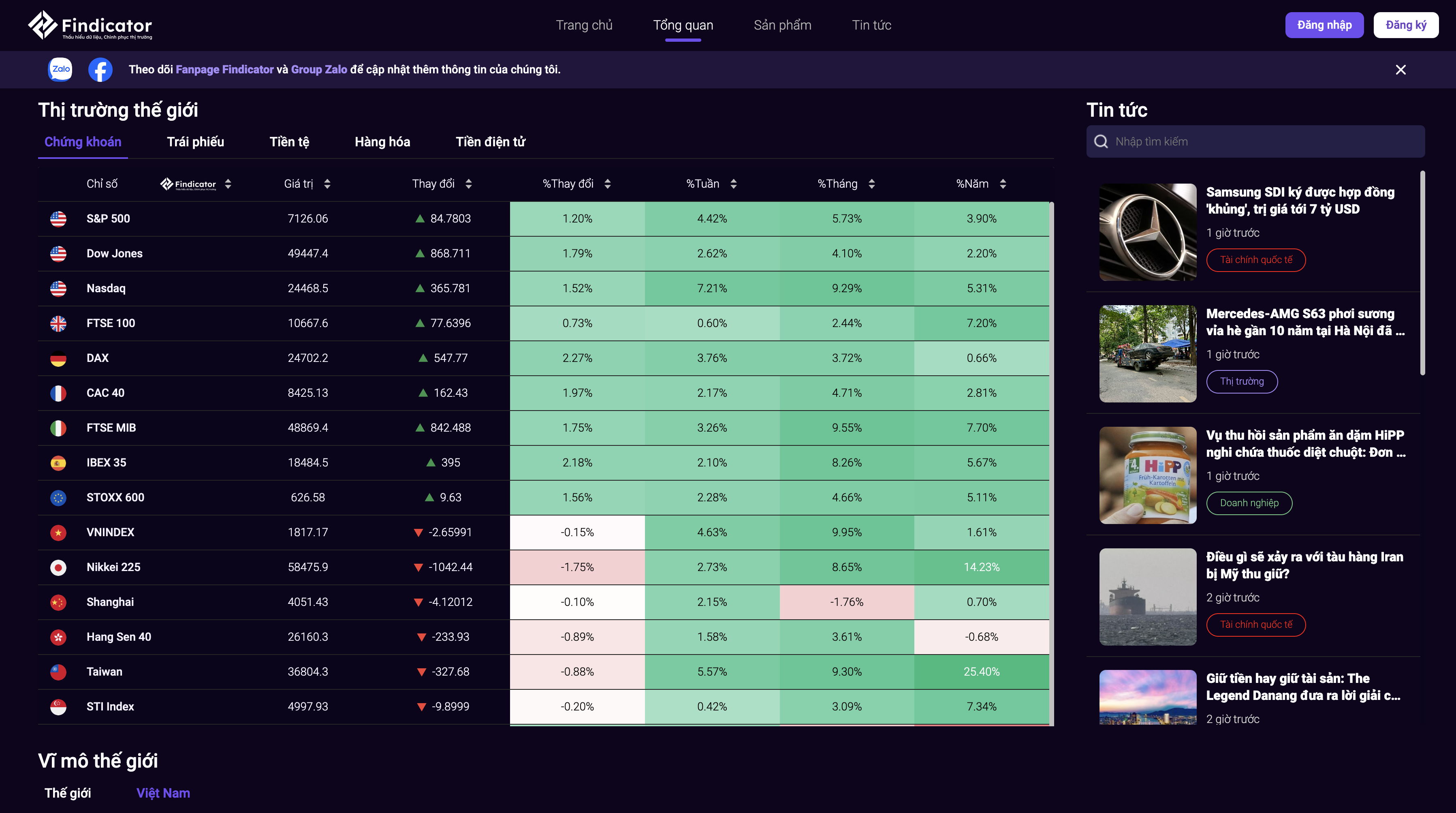The image size is (1456, 813).
Task: Click the Zalo icon in banner
Action: (x=60, y=70)
